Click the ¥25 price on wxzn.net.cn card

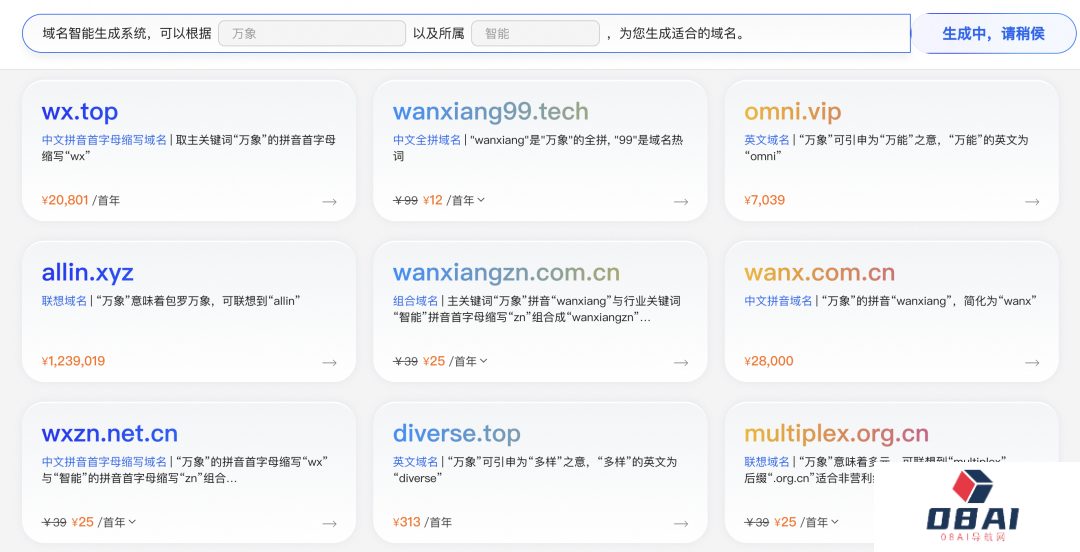click(83, 522)
